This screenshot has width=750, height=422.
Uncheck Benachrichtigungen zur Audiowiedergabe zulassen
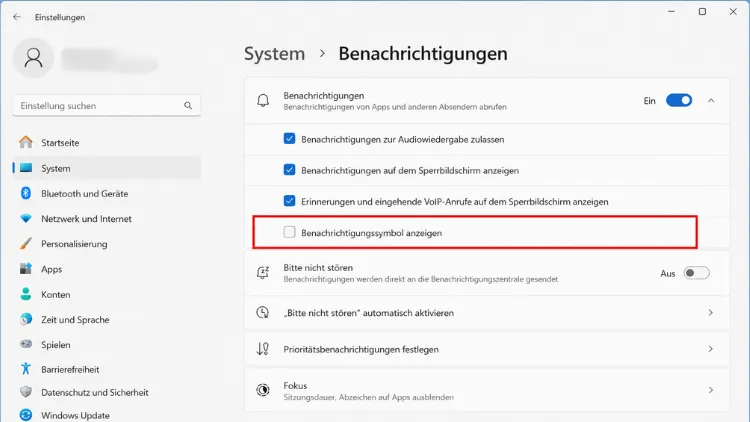[x=289, y=139]
